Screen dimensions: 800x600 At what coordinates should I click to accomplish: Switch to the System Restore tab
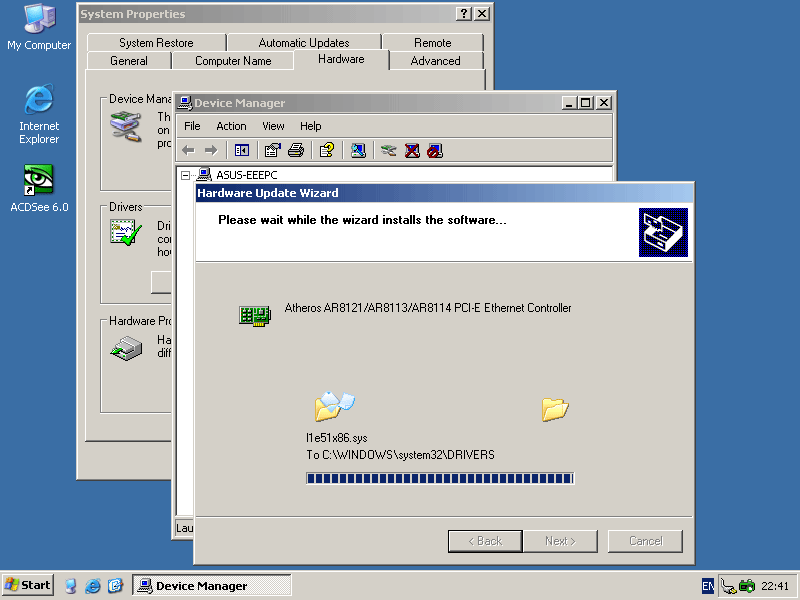pyautogui.click(x=156, y=43)
